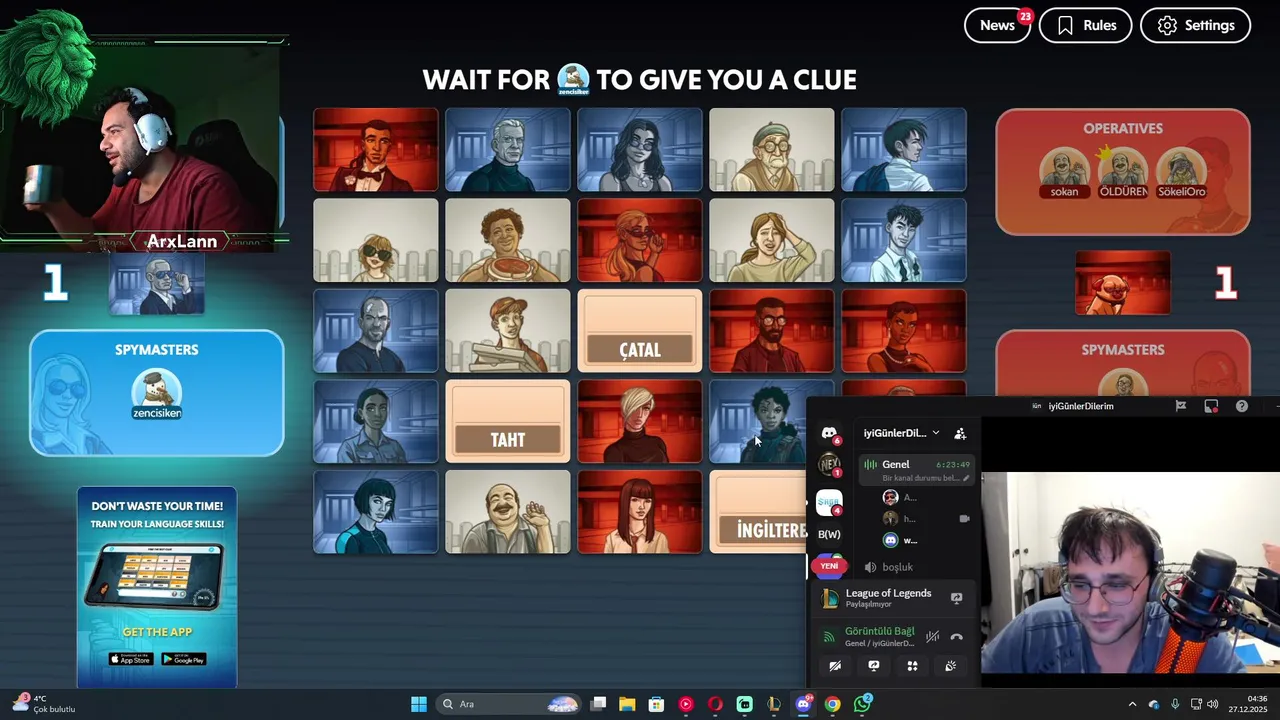
Task: Select the TAHT word card
Action: 508,421
